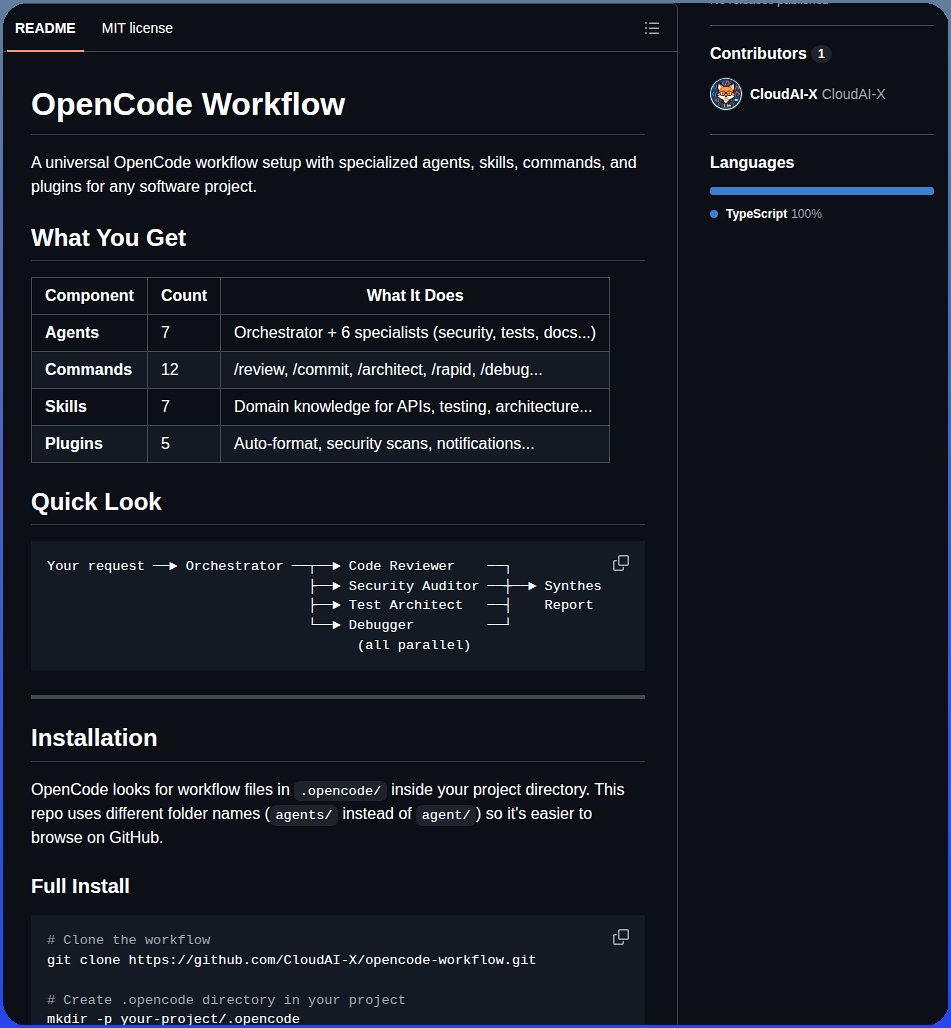Image resolution: width=951 pixels, height=1028 pixels.
Task: Click the OpenCode Workflow heading
Action: (188, 104)
